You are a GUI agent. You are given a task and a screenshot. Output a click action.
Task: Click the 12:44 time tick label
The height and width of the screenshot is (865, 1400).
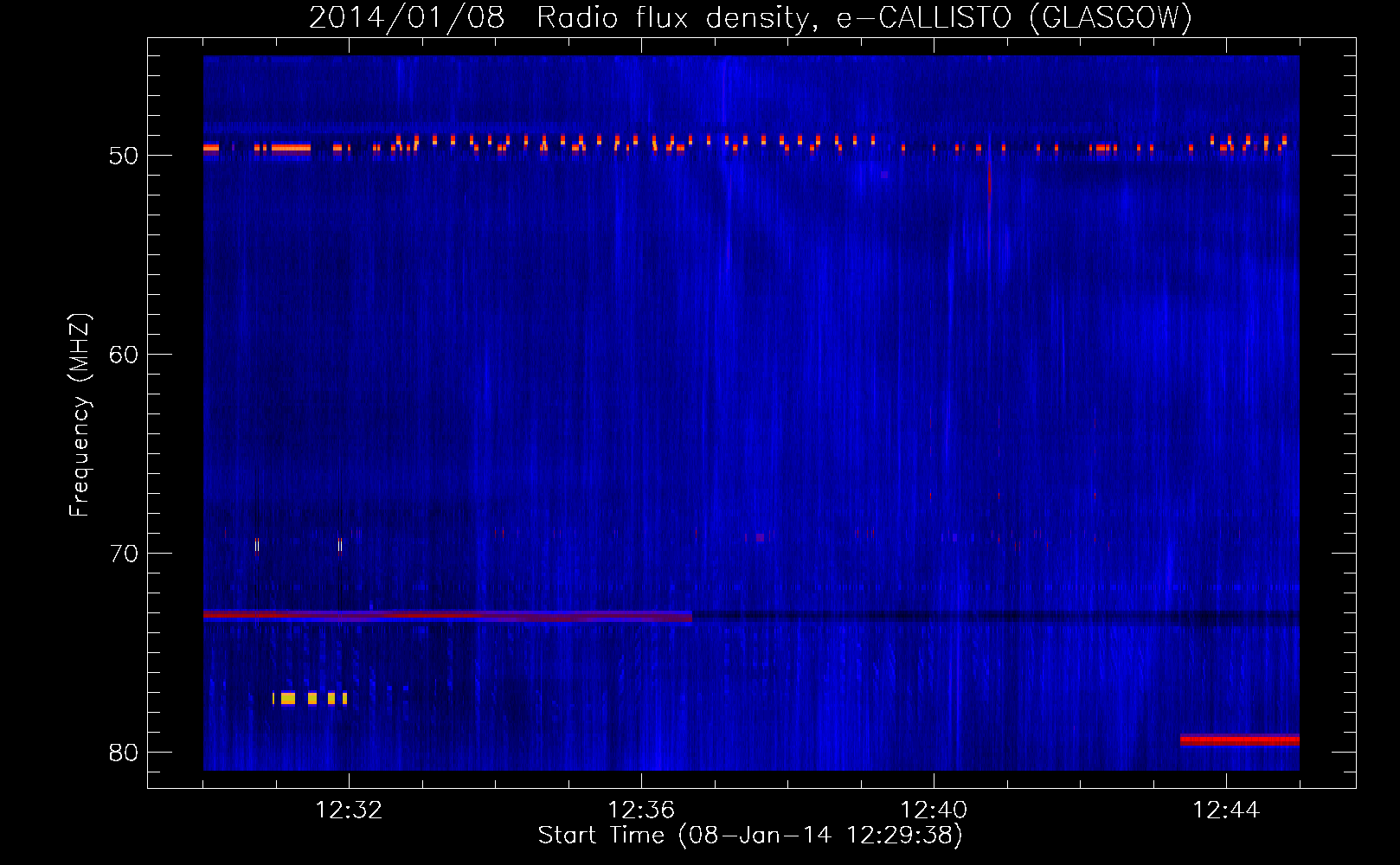1226,811
